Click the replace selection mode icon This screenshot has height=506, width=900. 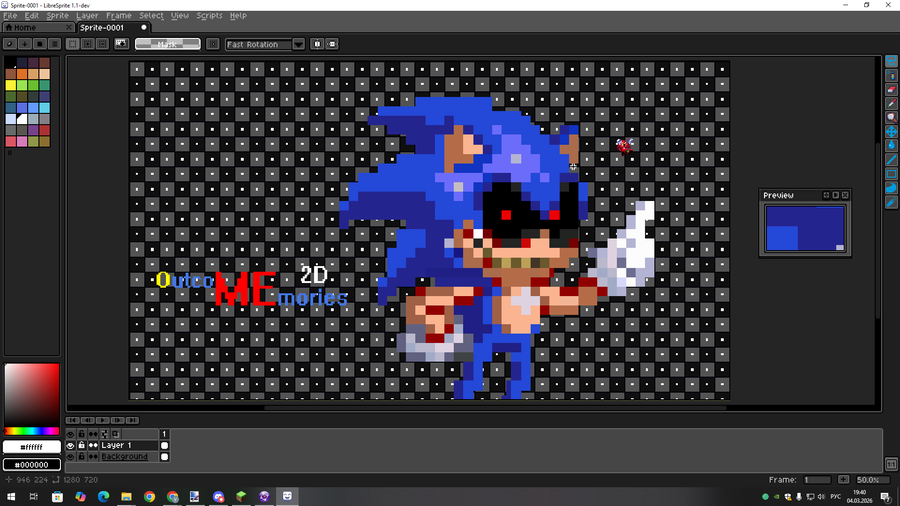[73, 44]
